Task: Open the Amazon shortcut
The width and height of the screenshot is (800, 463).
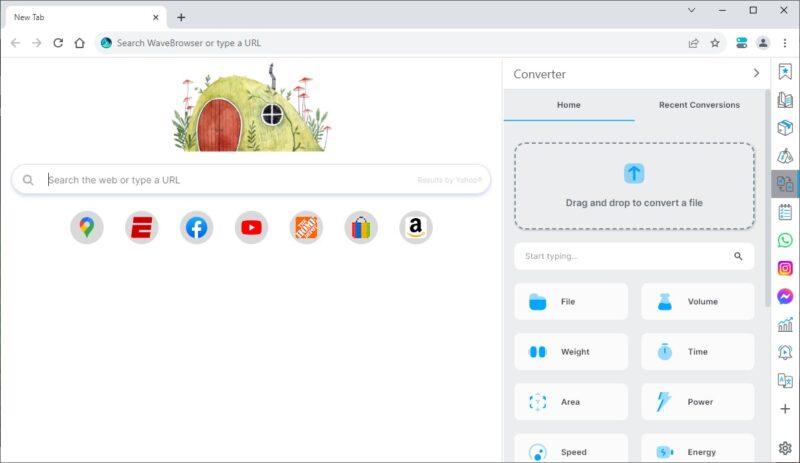Action: pyautogui.click(x=416, y=227)
